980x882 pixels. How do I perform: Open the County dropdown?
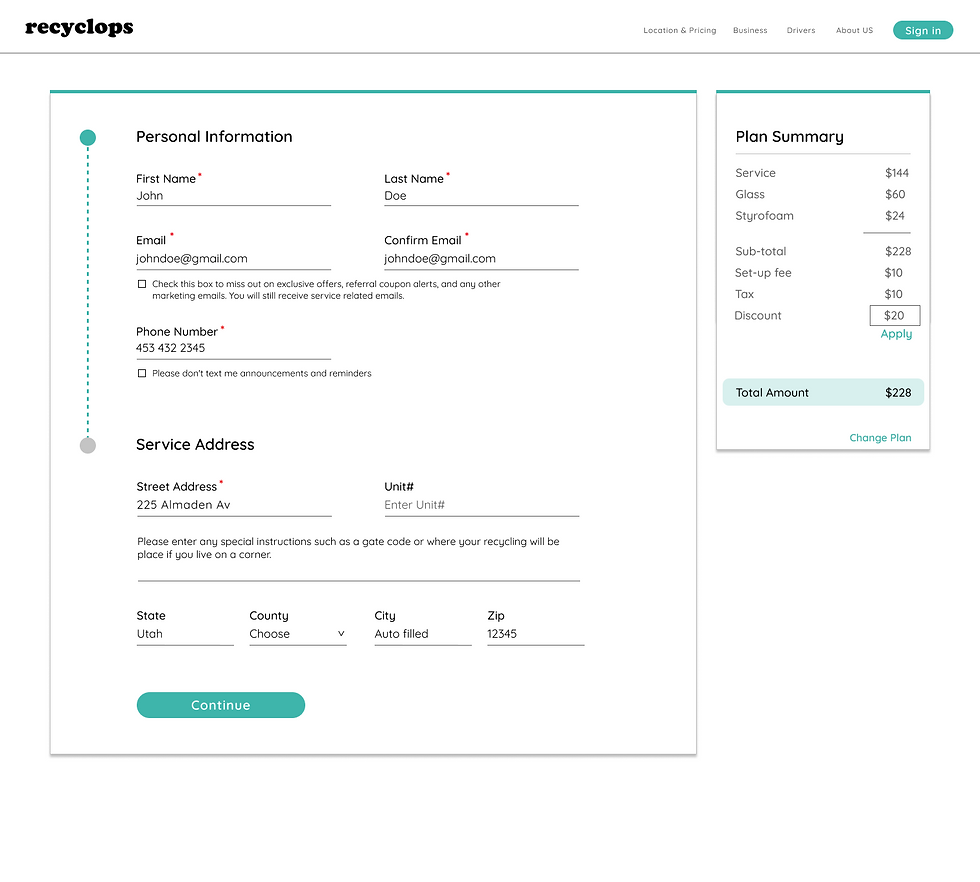point(295,633)
